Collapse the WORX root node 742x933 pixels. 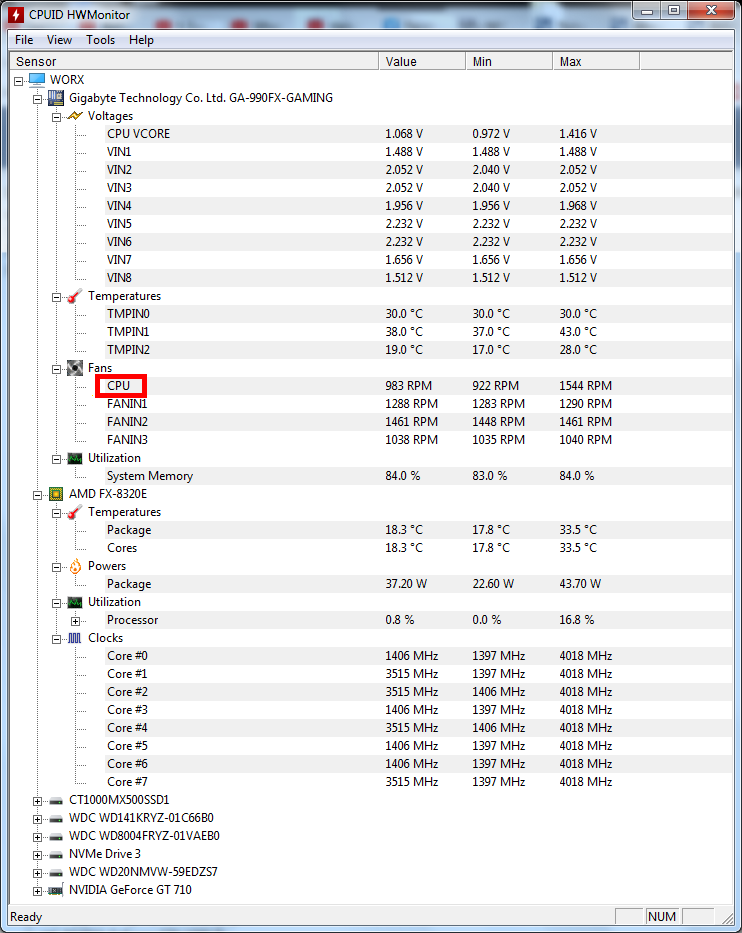[x=18, y=81]
